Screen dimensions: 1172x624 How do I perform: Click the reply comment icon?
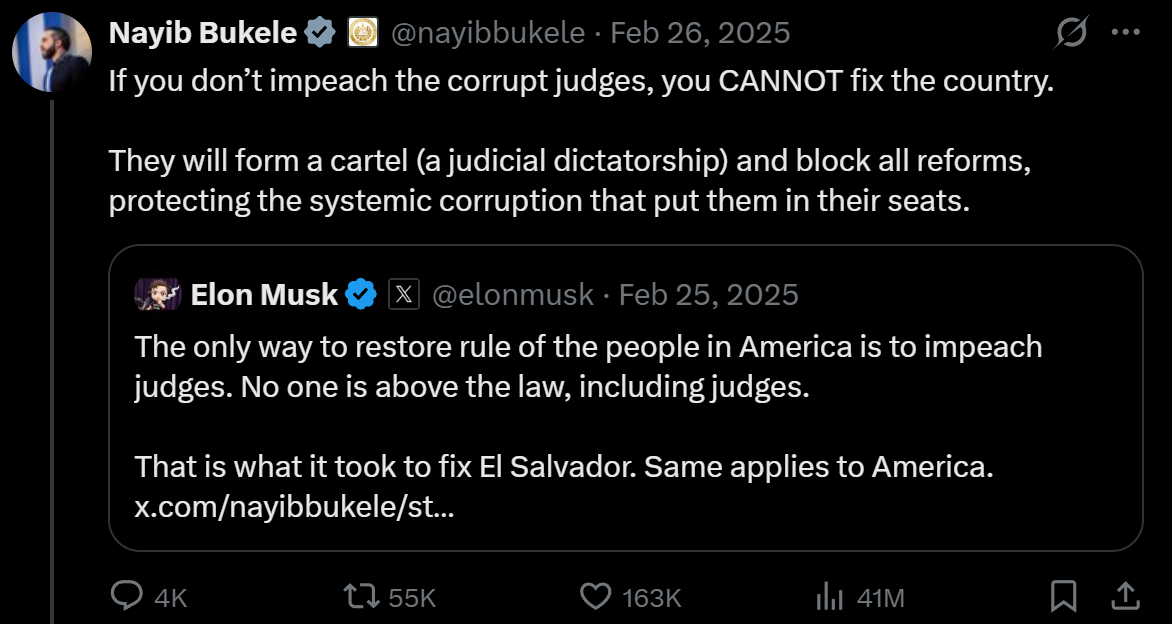[126, 597]
